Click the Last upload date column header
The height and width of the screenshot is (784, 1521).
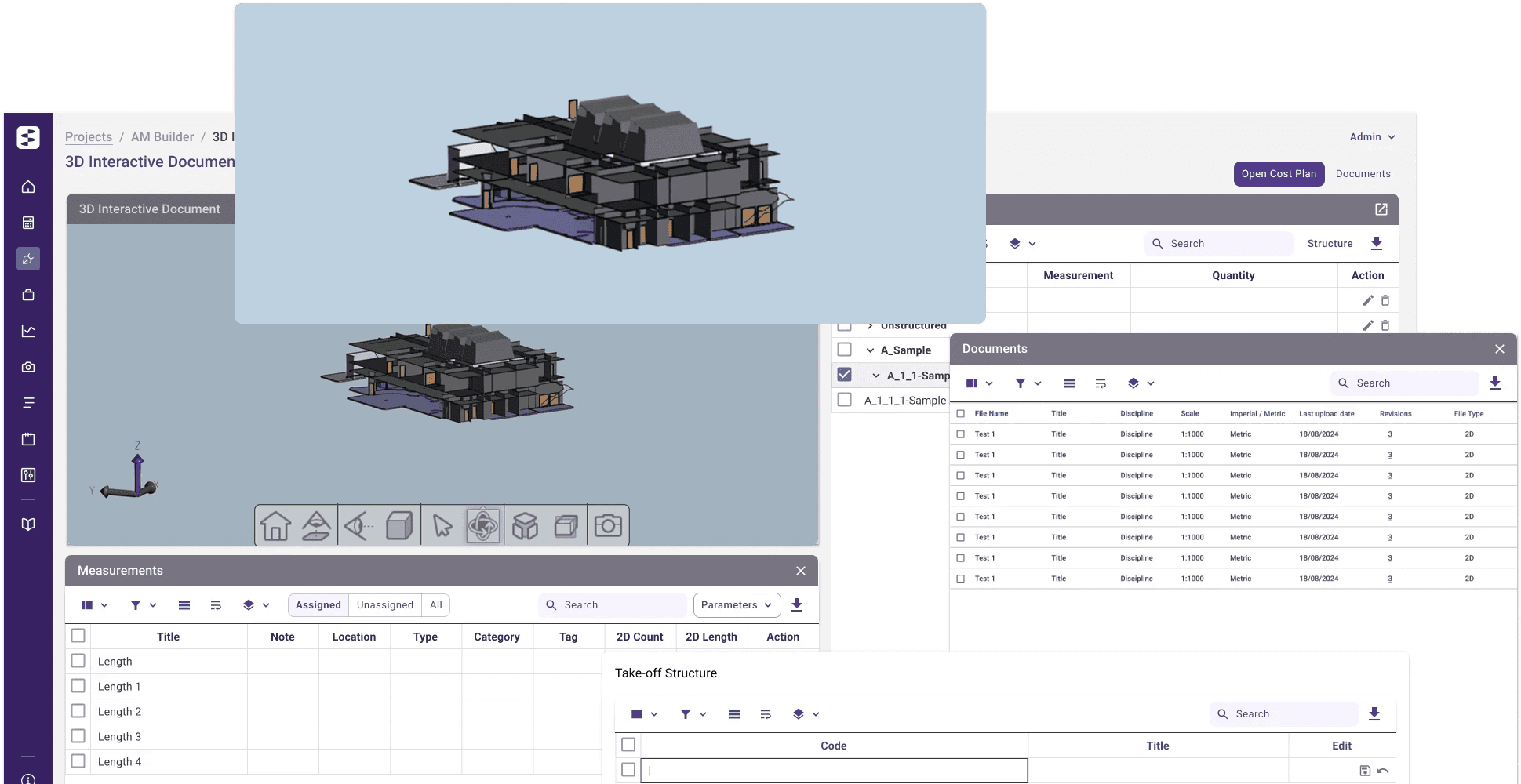click(1326, 413)
